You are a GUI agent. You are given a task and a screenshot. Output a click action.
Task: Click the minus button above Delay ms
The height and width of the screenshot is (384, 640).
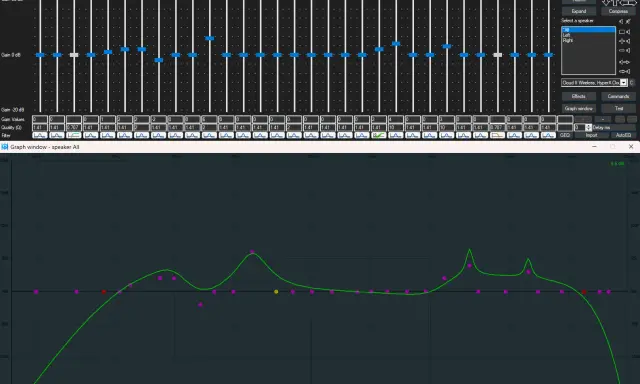(x=602, y=119)
